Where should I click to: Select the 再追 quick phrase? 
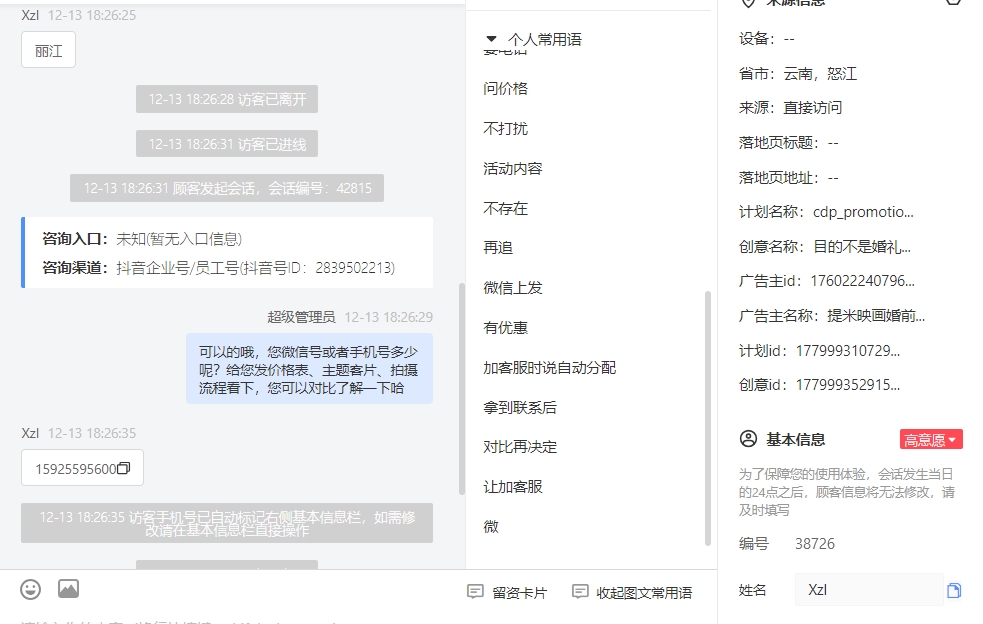[498, 248]
